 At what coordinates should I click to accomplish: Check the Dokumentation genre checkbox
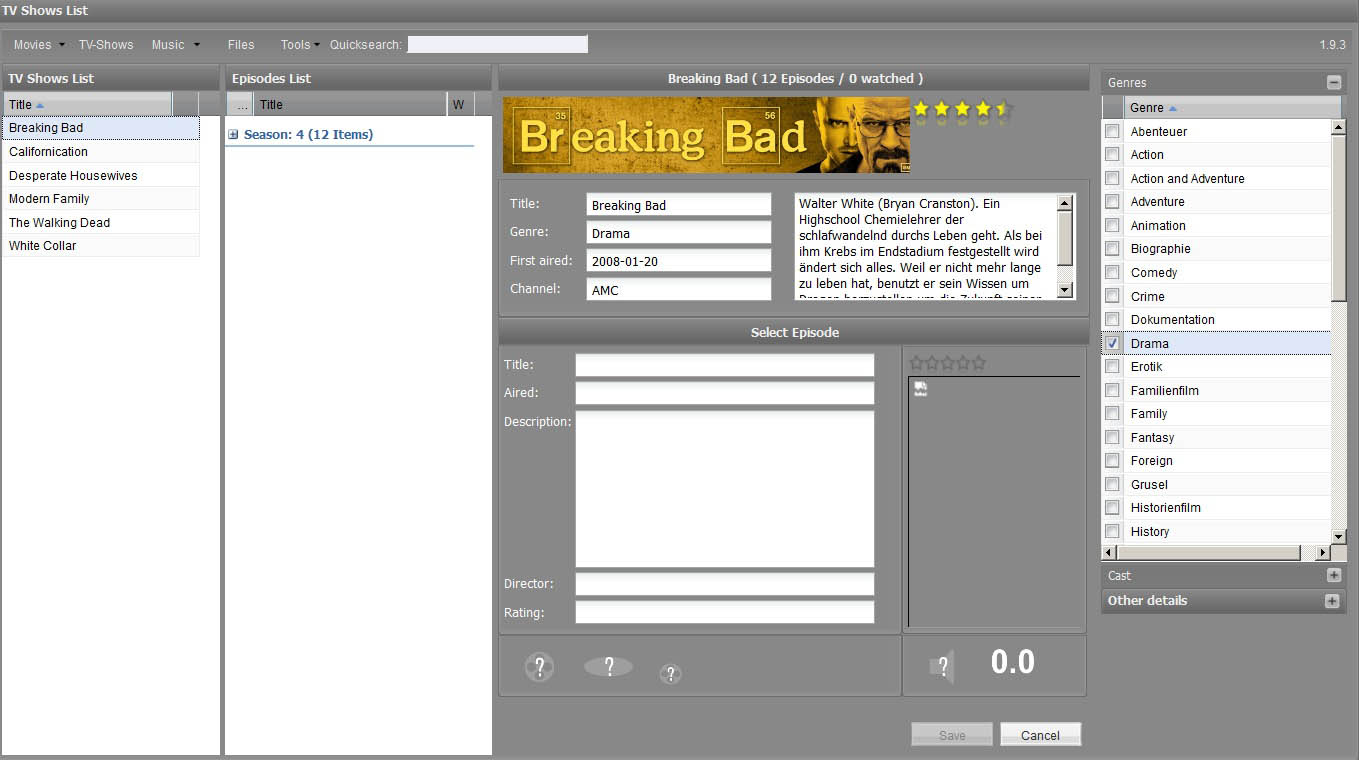(x=1112, y=319)
